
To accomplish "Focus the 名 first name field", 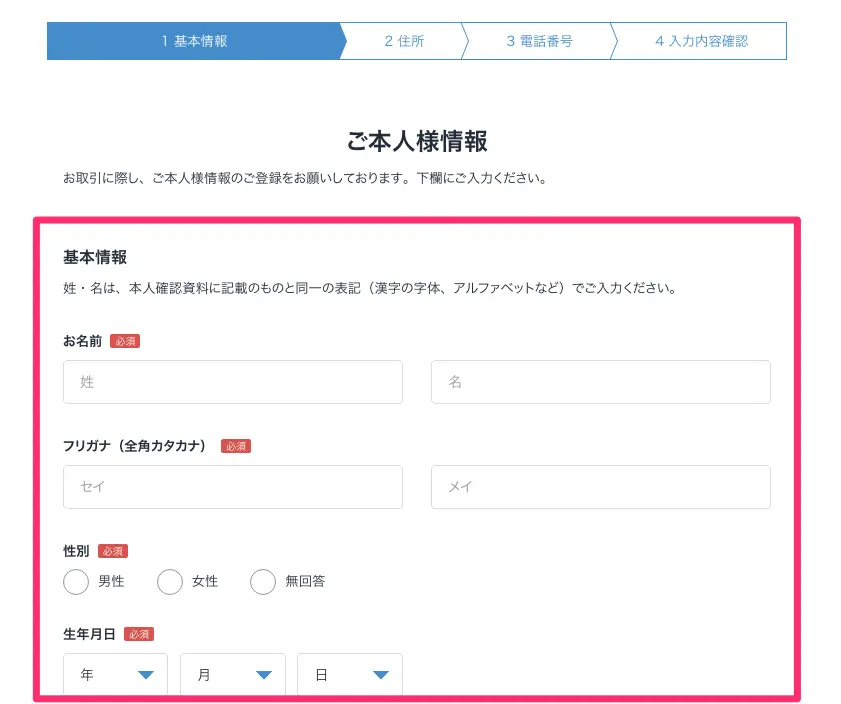I will point(601,382).
